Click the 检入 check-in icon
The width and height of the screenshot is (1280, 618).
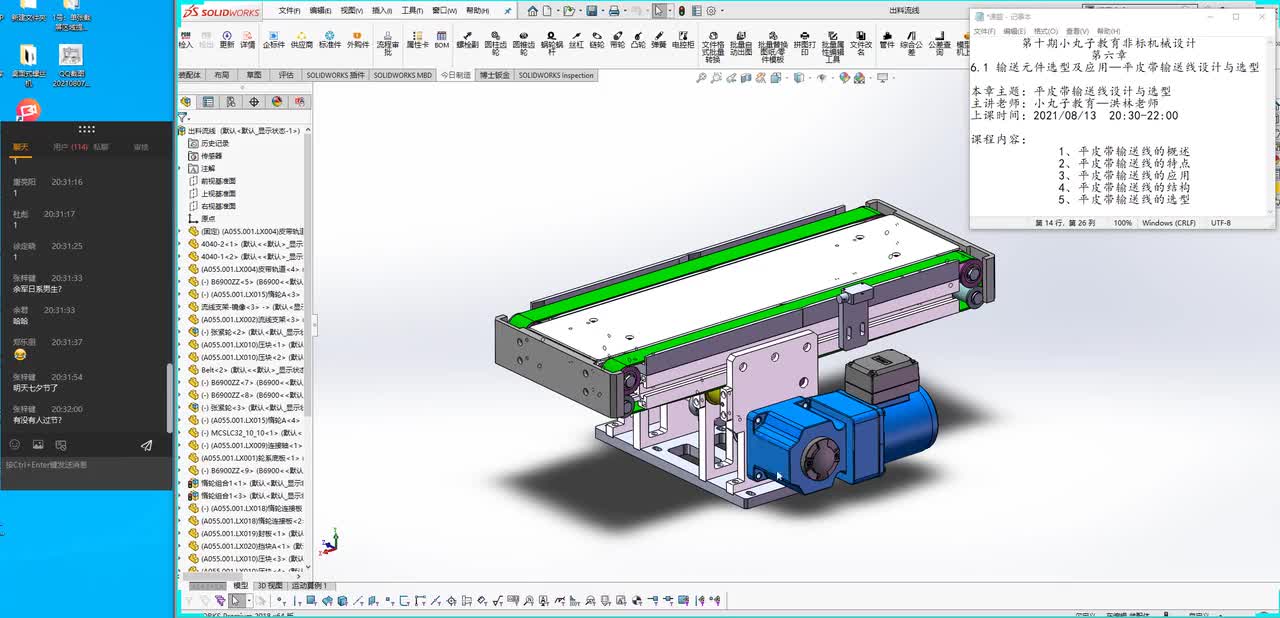tap(186, 39)
